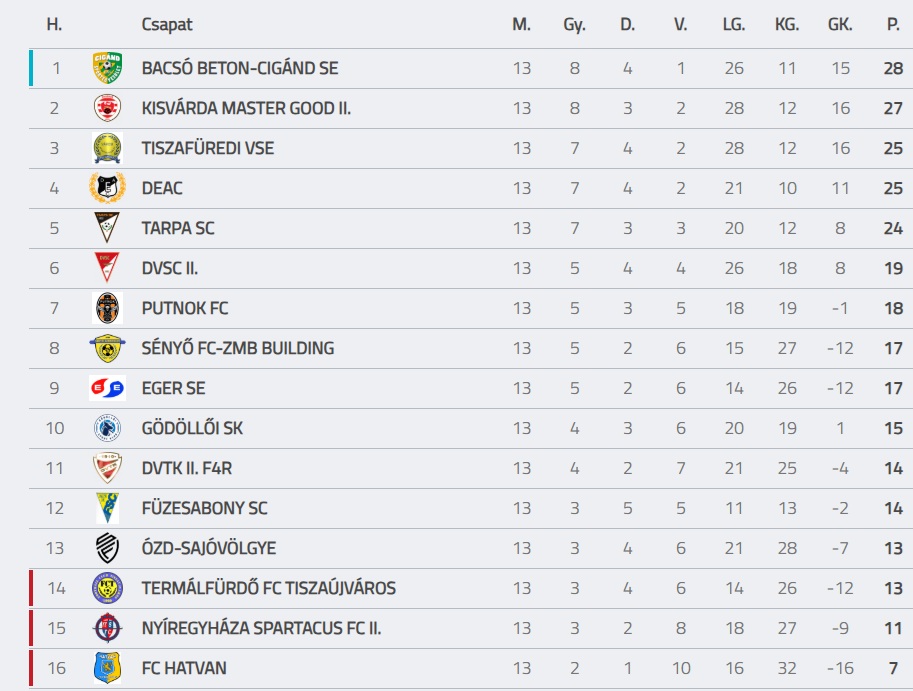
Task: Click the DEAC club crest
Action: pyautogui.click(x=107, y=188)
